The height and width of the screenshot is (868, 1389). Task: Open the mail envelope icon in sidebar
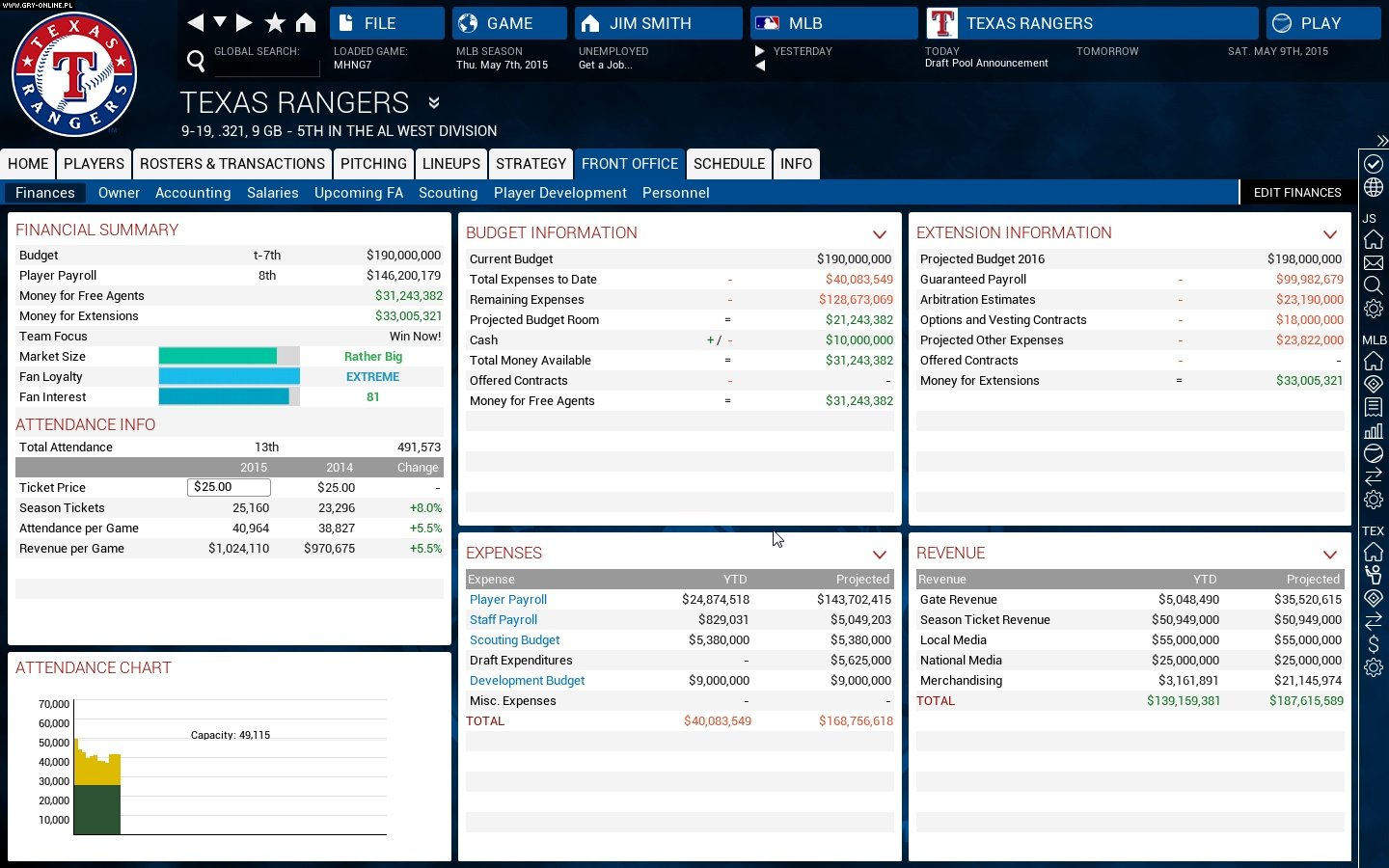[x=1374, y=263]
